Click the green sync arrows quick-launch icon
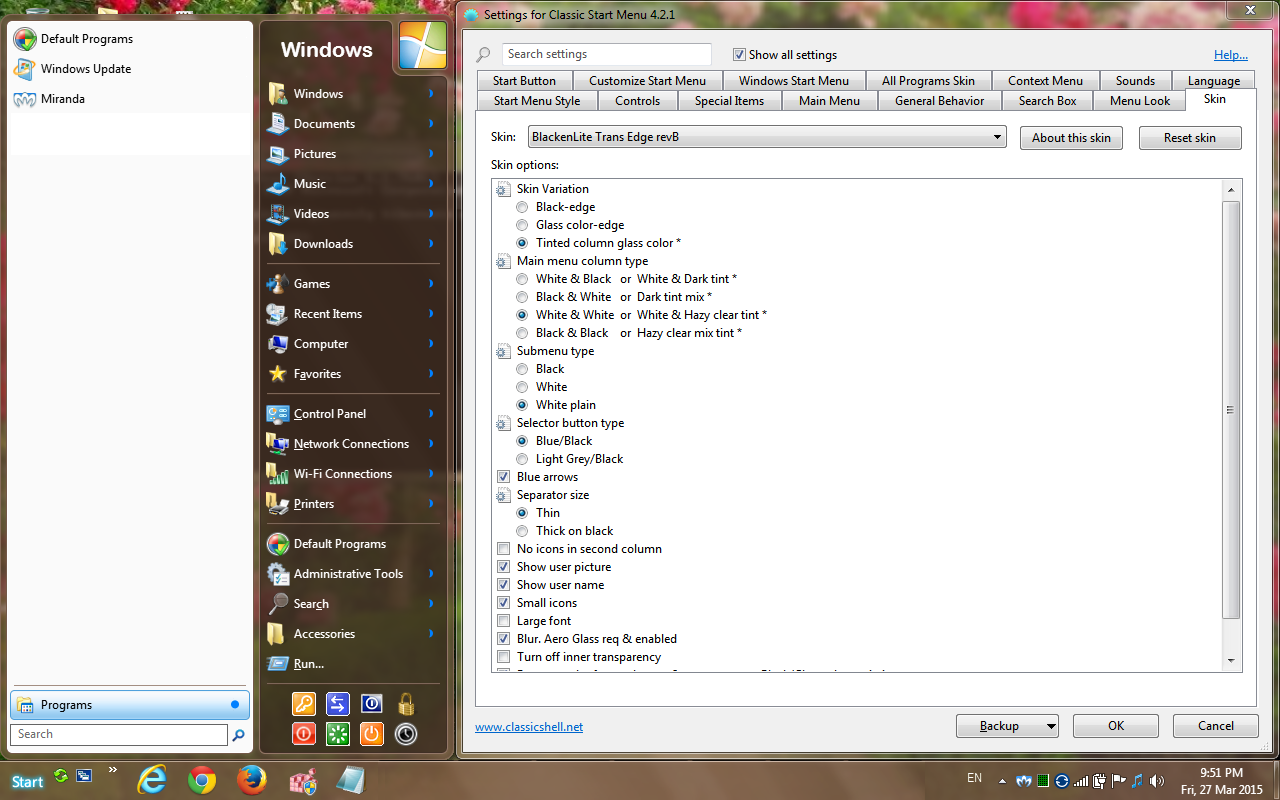The image size is (1280, 800). [x=62, y=775]
